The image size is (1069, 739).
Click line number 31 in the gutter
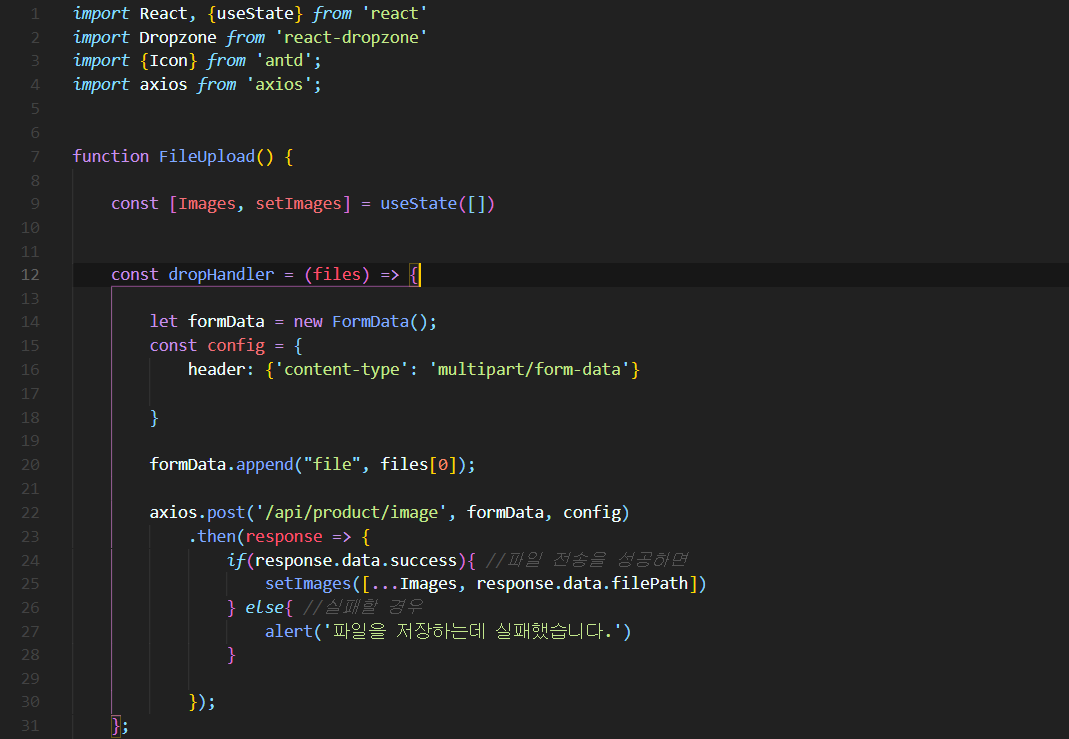pyautogui.click(x=30, y=726)
